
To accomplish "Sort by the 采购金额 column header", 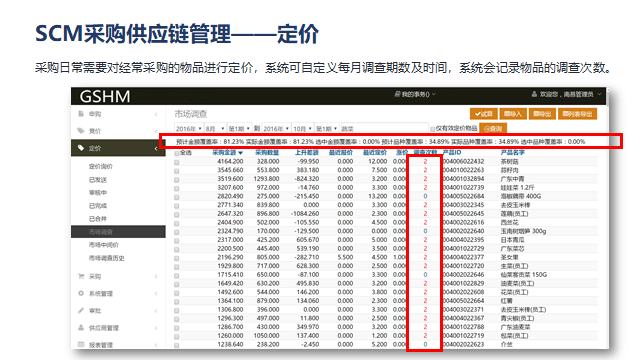I will coord(227,153).
